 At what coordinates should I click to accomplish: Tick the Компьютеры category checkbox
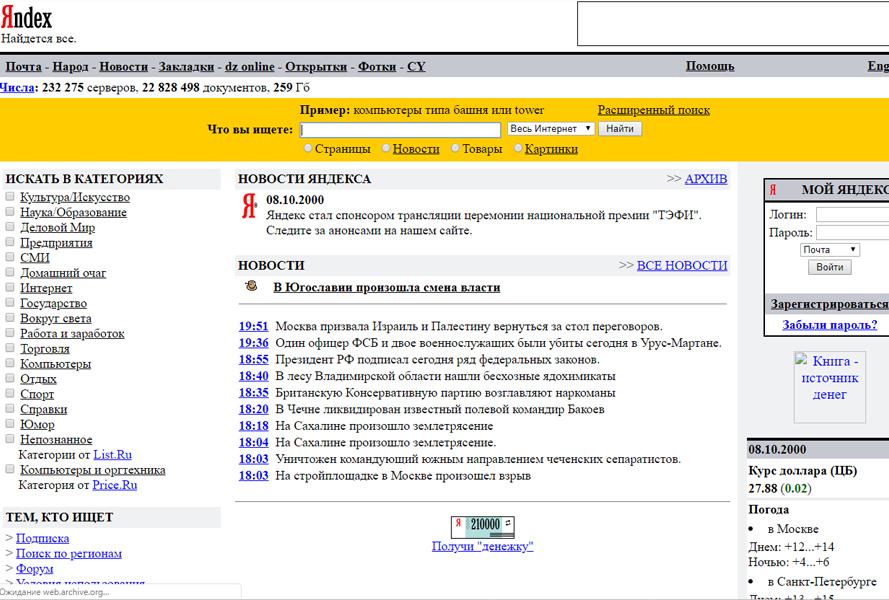[x=10, y=364]
